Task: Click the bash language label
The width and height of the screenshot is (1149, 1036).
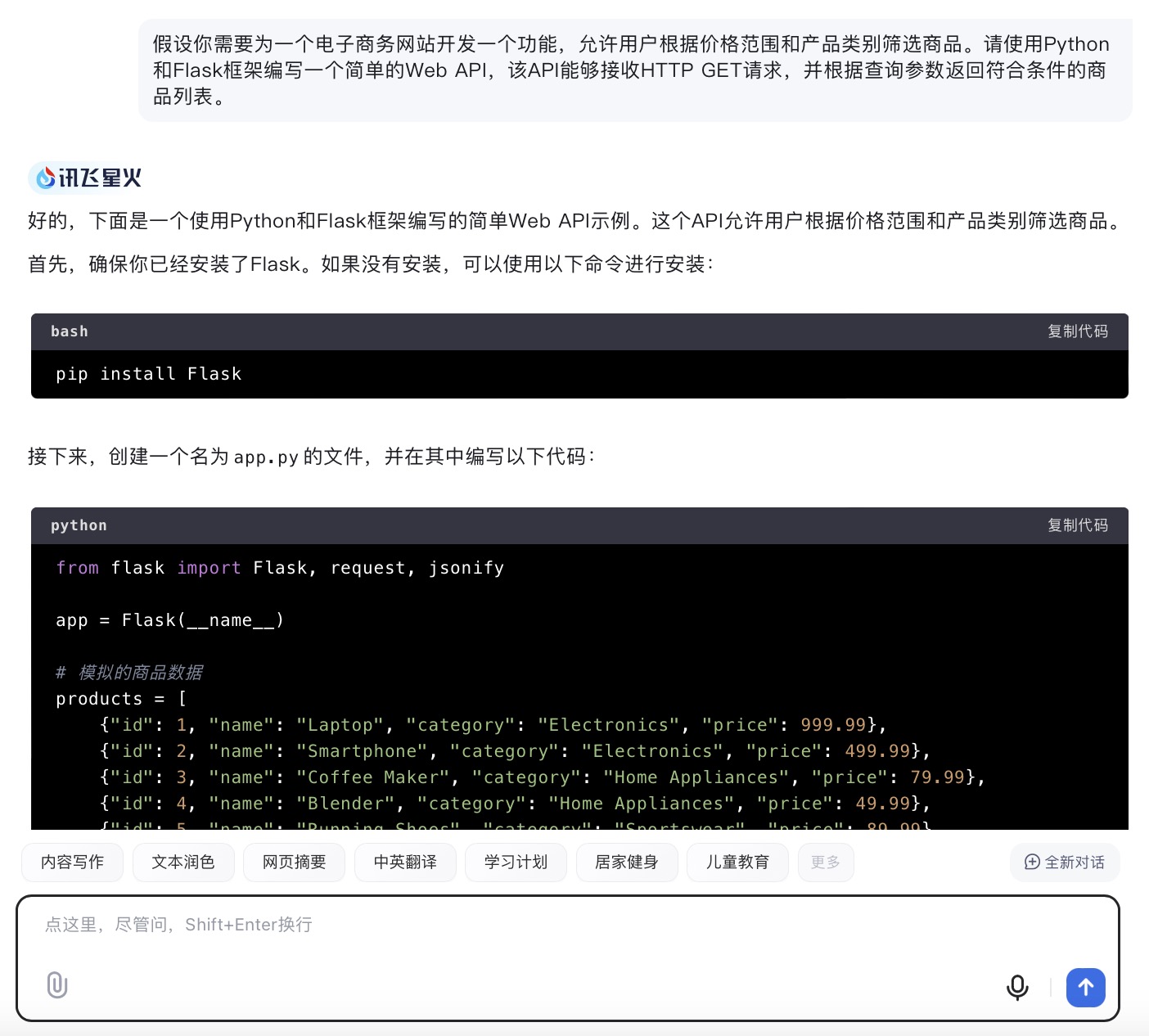Action: point(70,331)
